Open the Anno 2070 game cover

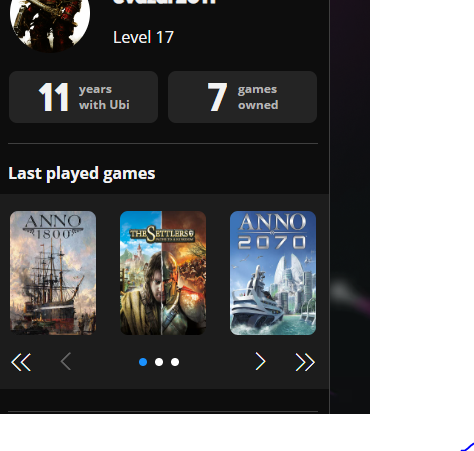click(273, 273)
